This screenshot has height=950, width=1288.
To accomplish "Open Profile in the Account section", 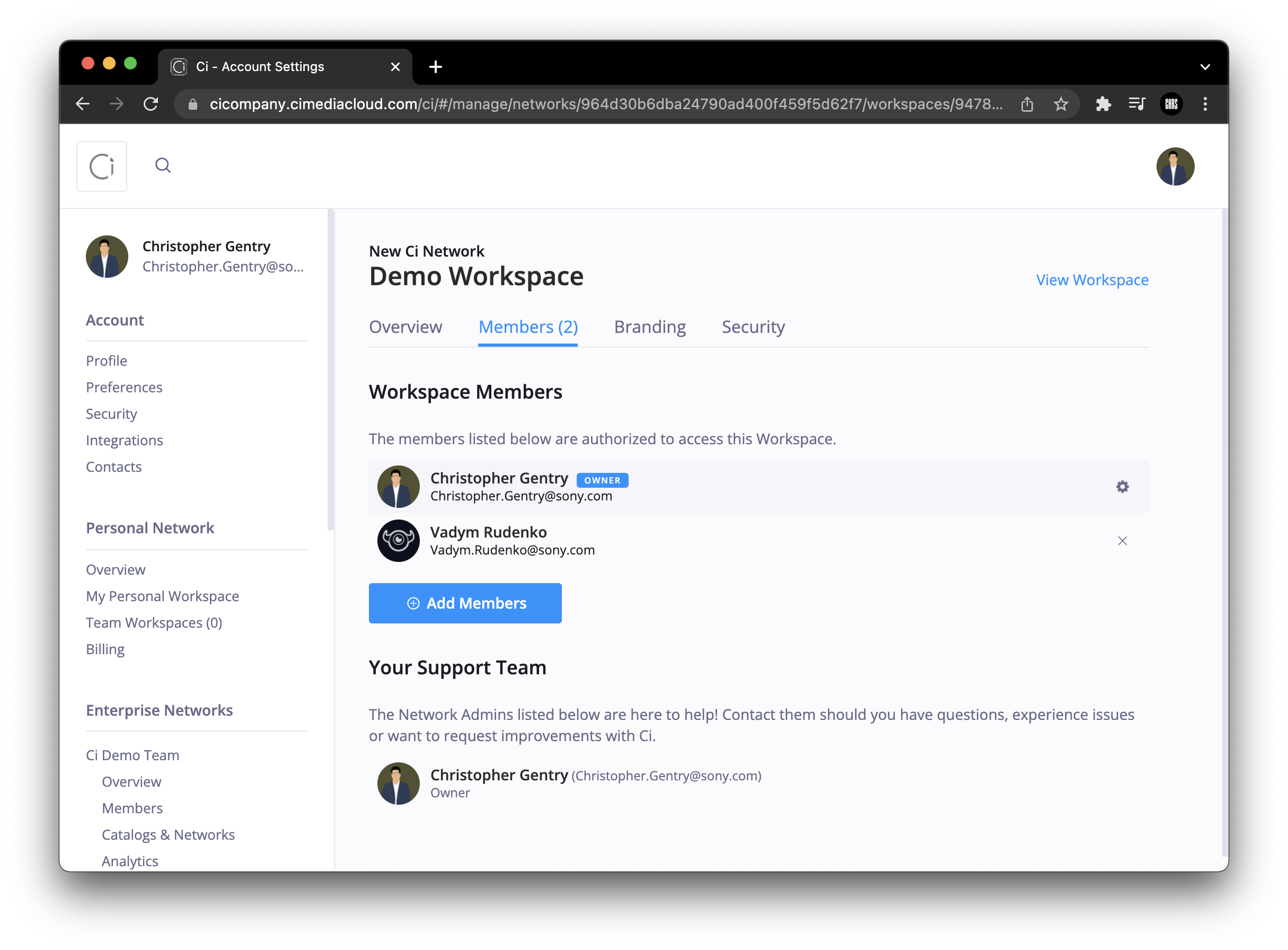I will 107,360.
